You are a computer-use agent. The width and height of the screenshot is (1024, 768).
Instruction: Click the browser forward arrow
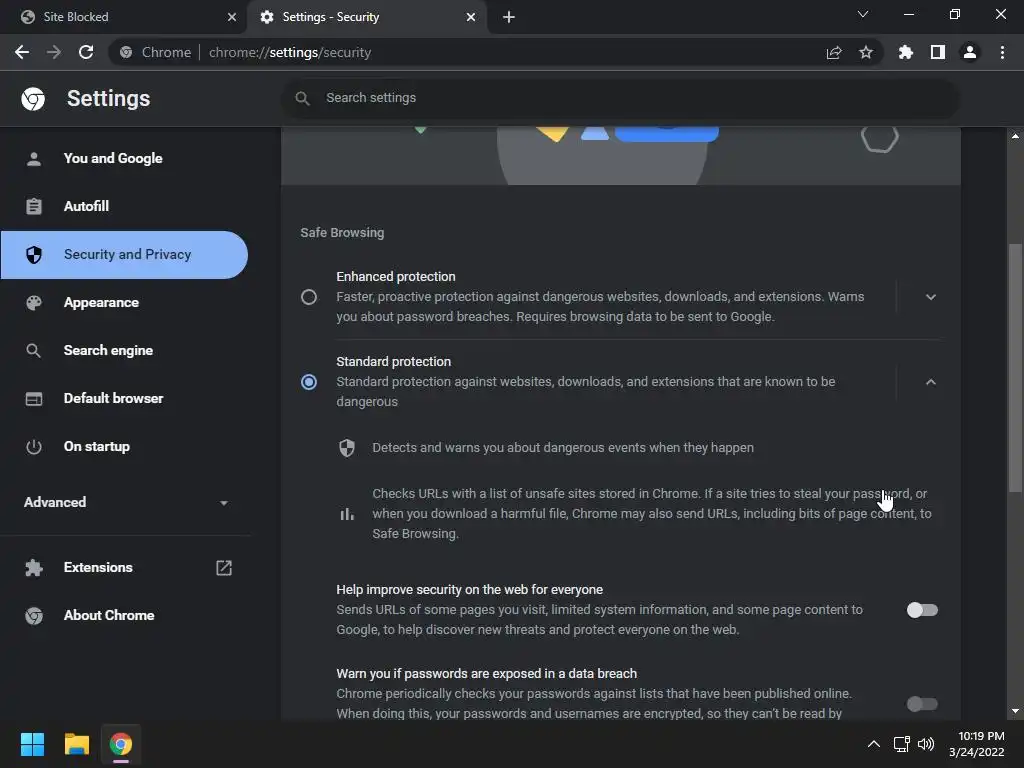coord(54,52)
